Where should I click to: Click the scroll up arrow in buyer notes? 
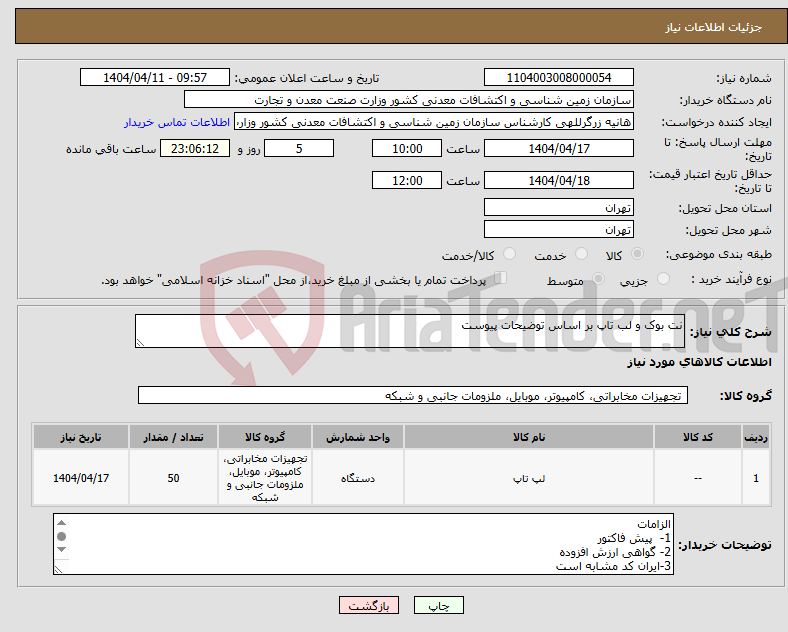(61, 523)
